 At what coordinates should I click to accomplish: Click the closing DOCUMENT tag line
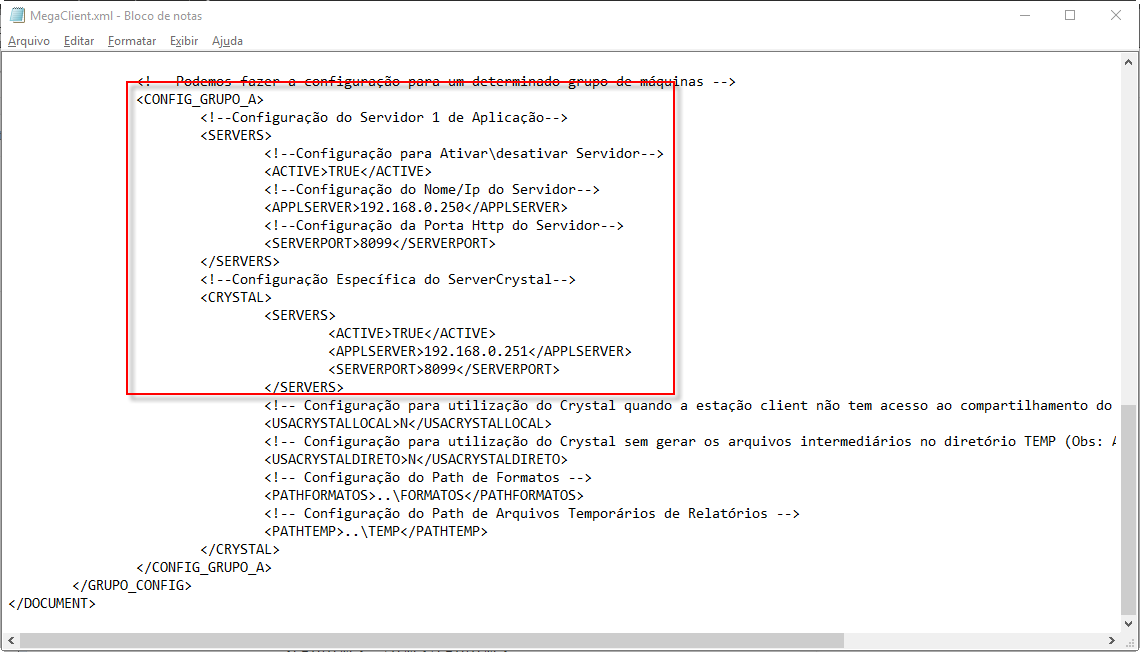pos(52,604)
